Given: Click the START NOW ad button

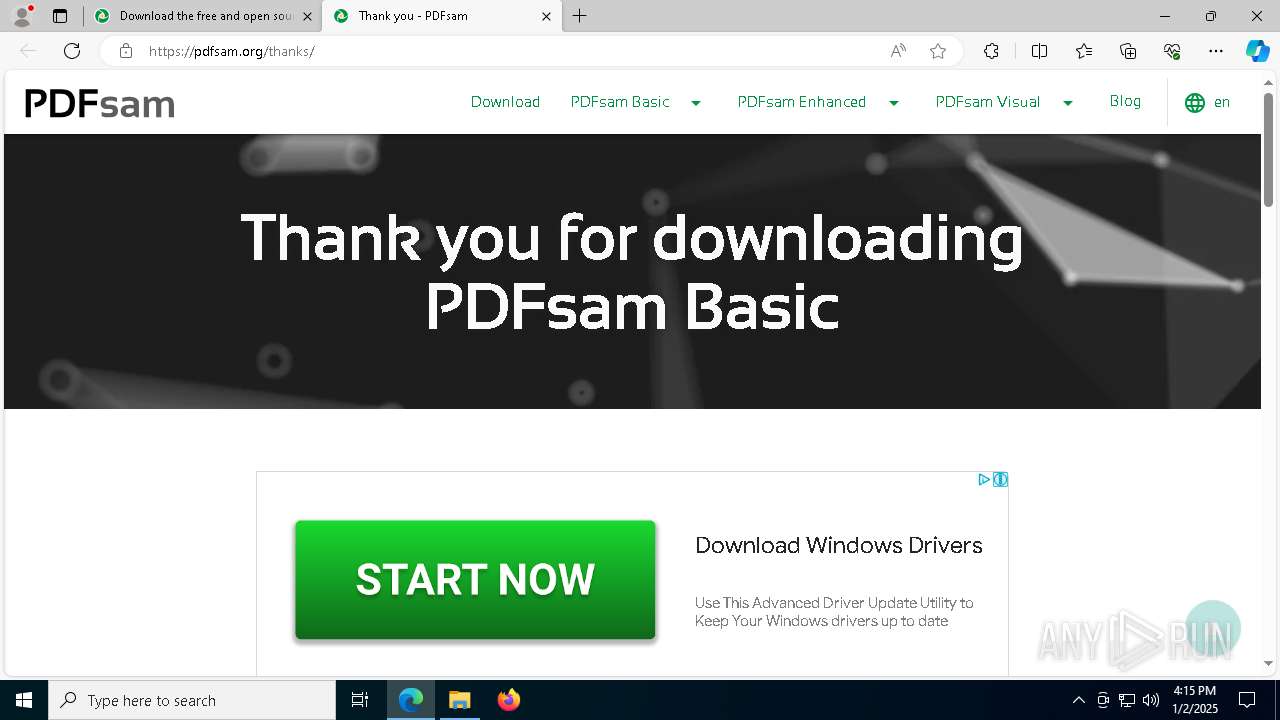Looking at the screenshot, I should (x=475, y=579).
